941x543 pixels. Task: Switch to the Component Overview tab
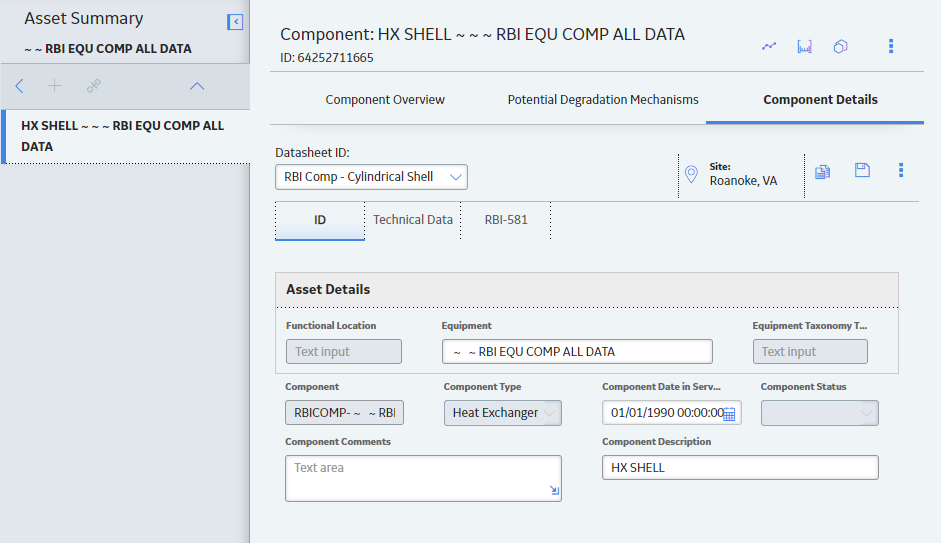click(x=385, y=100)
